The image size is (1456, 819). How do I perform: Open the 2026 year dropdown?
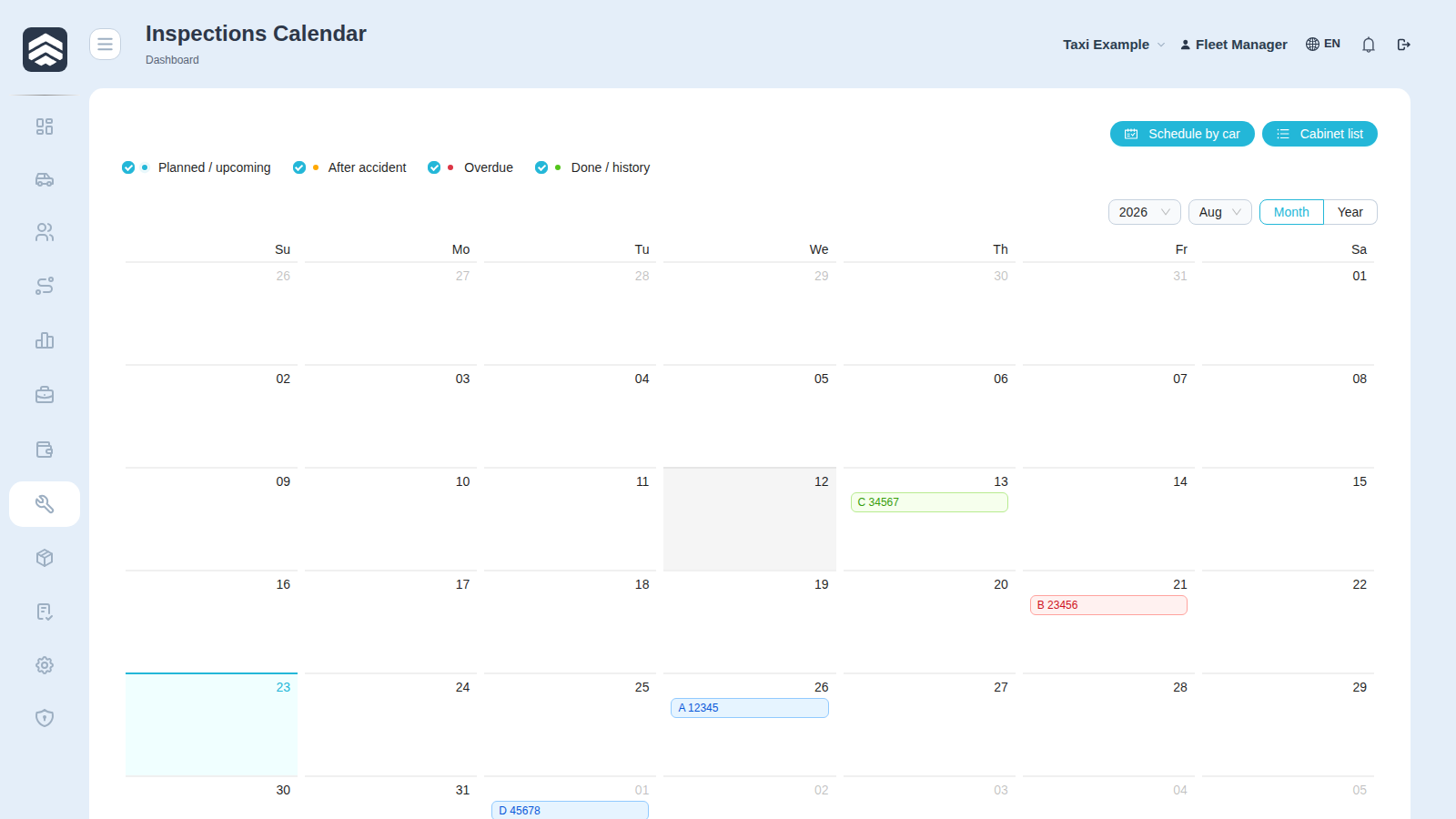point(1145,212)
